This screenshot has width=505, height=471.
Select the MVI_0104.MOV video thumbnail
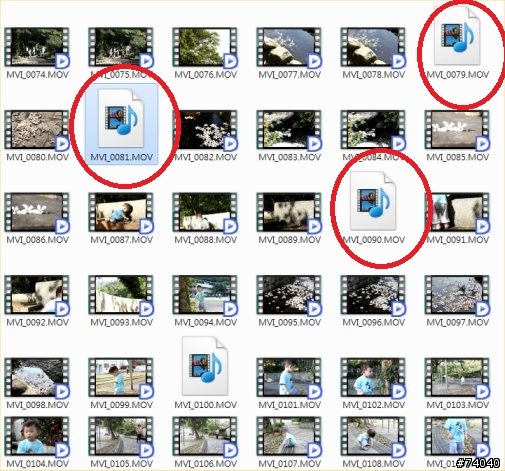click(x=37, y=437)
